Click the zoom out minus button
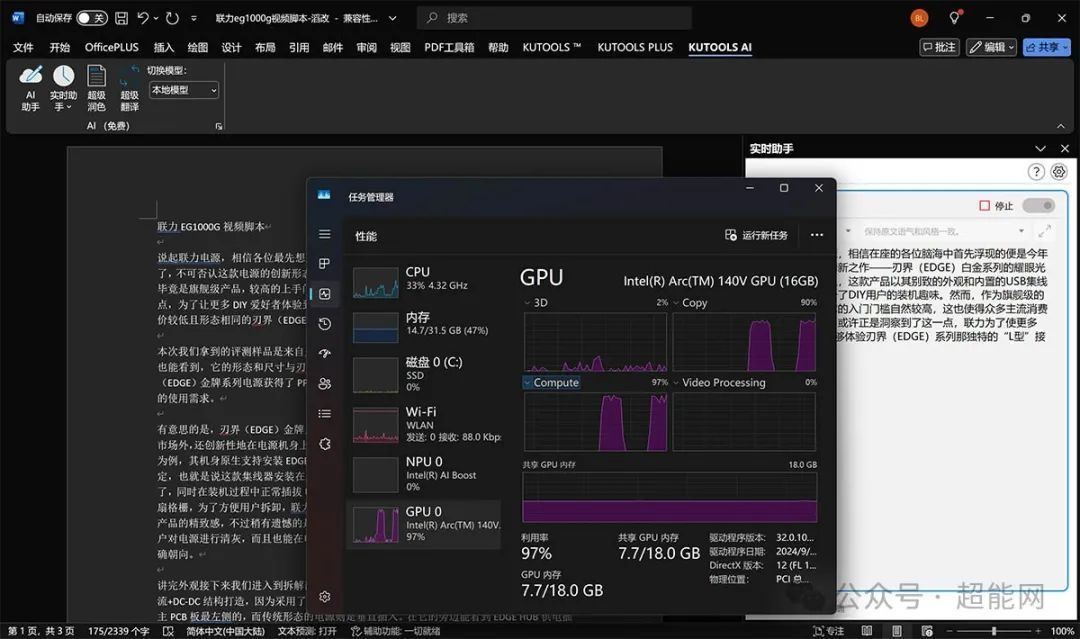Viewport: 1080px width, 639px height. [948, 631]
